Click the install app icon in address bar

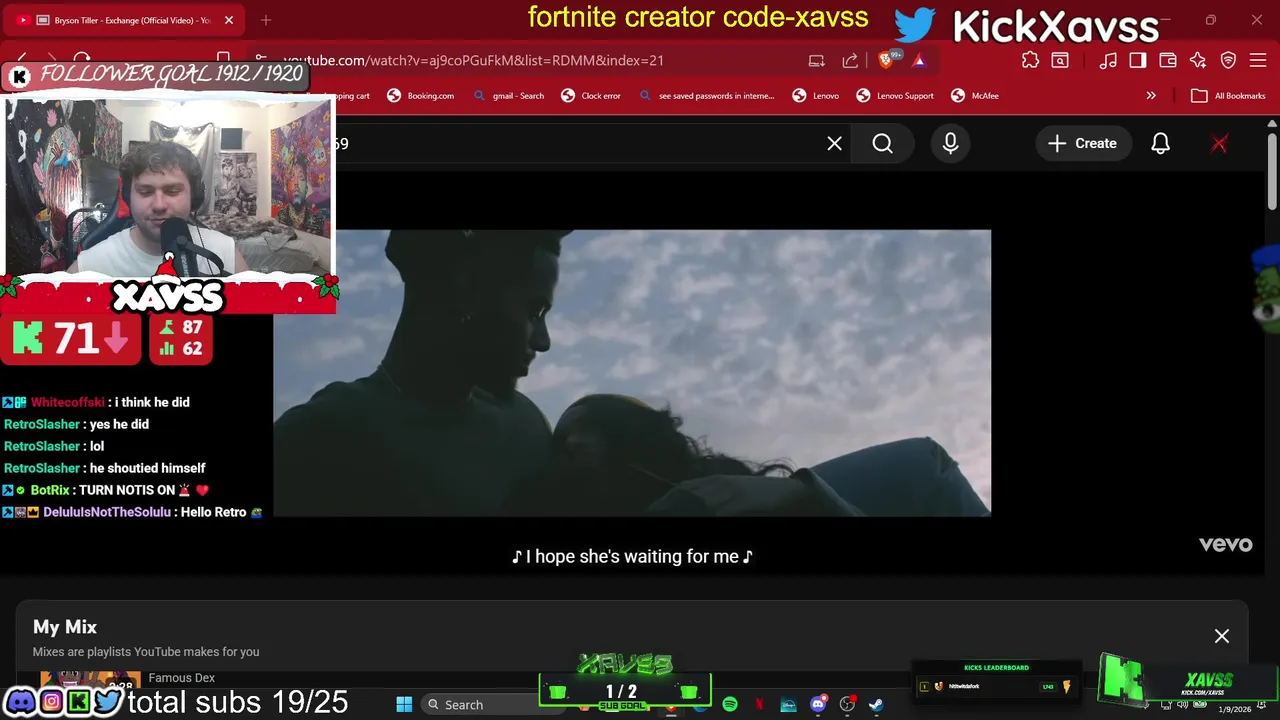click(x=817, y=60)
